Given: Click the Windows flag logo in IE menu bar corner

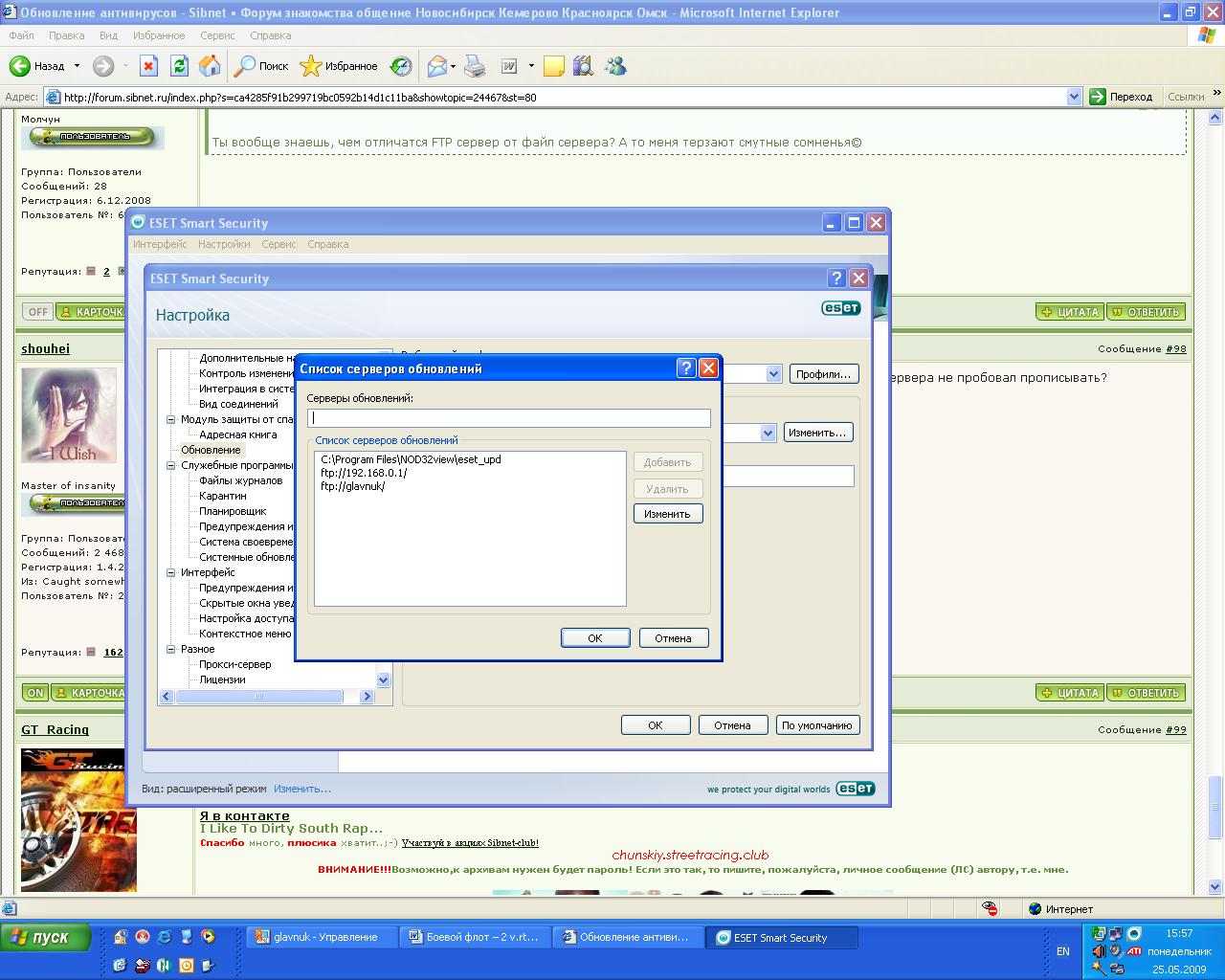Looking at the screenshot, I should [x=1207, y=35].
